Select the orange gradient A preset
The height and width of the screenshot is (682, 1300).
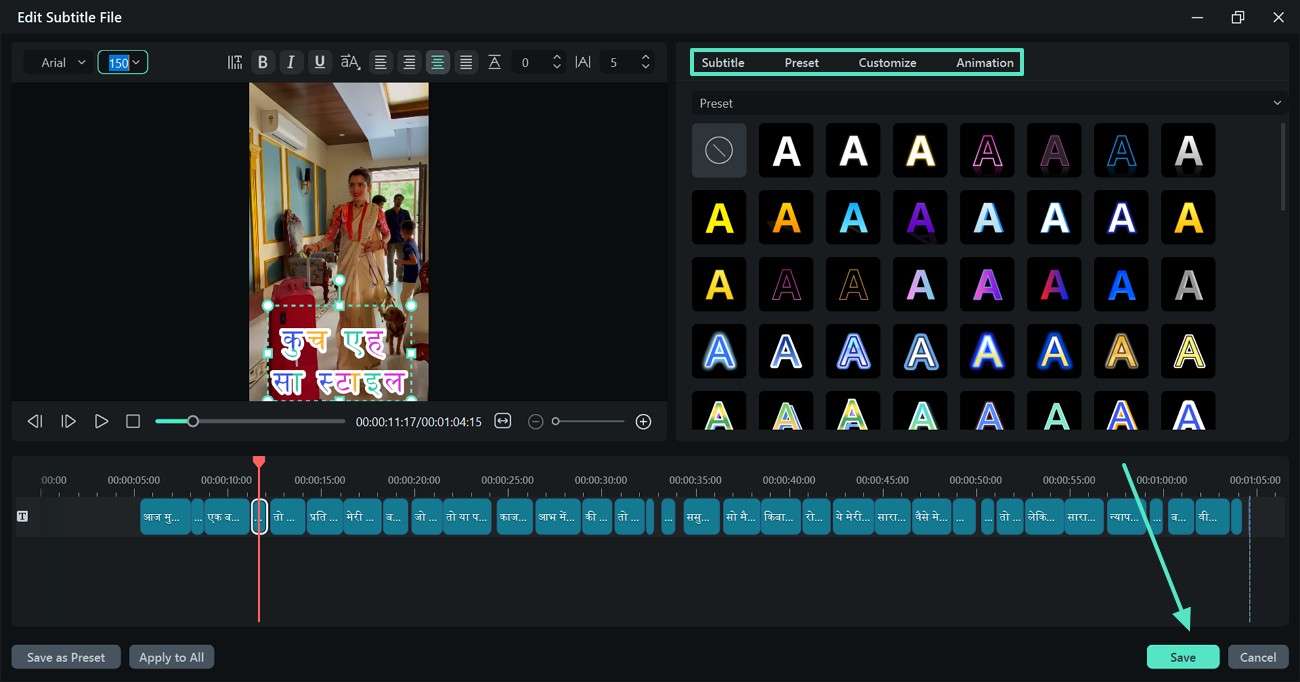click(786, 217)
